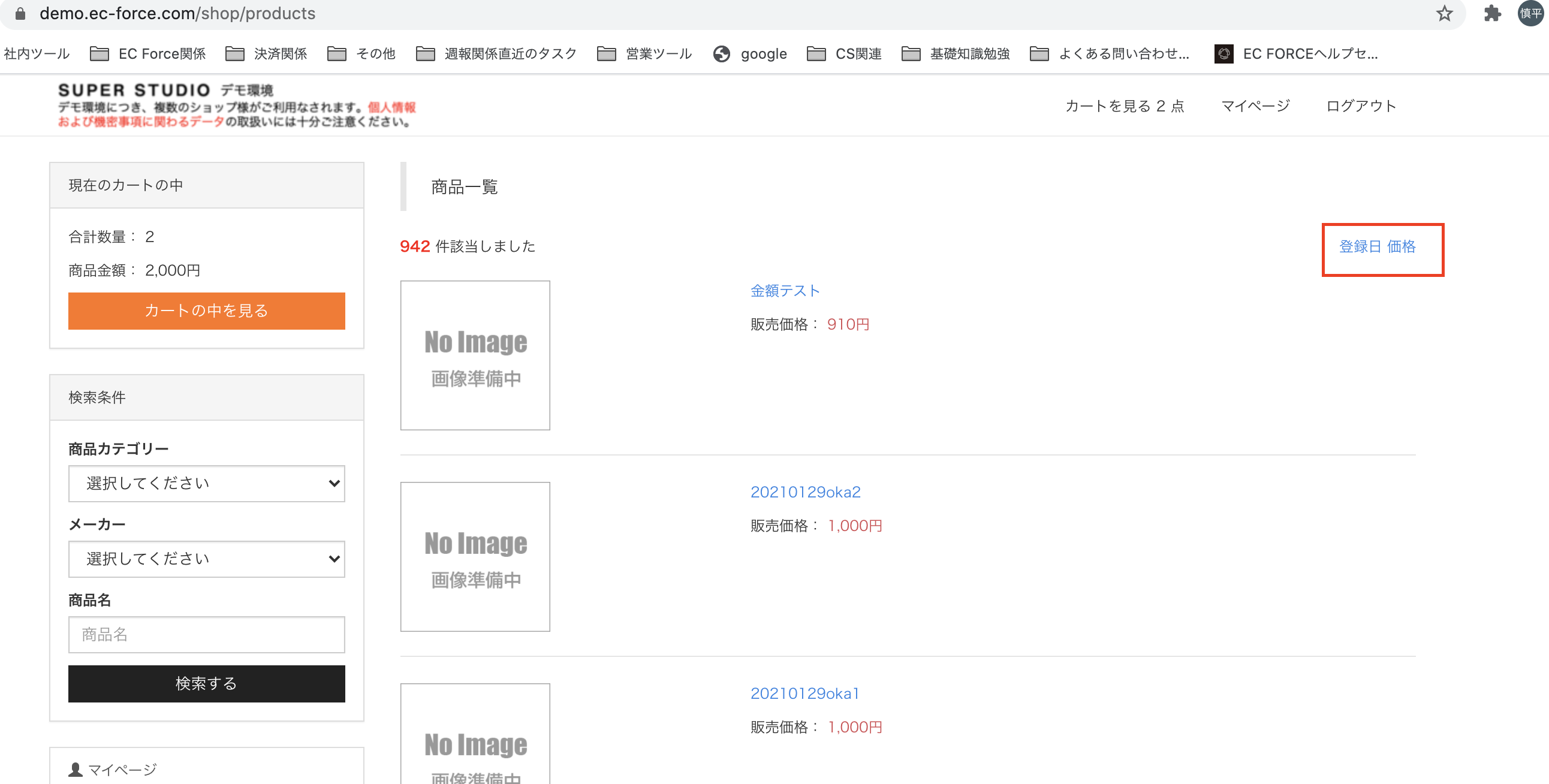Focus the 商品名 search field
1549x784 pixels.
(207, 635)
